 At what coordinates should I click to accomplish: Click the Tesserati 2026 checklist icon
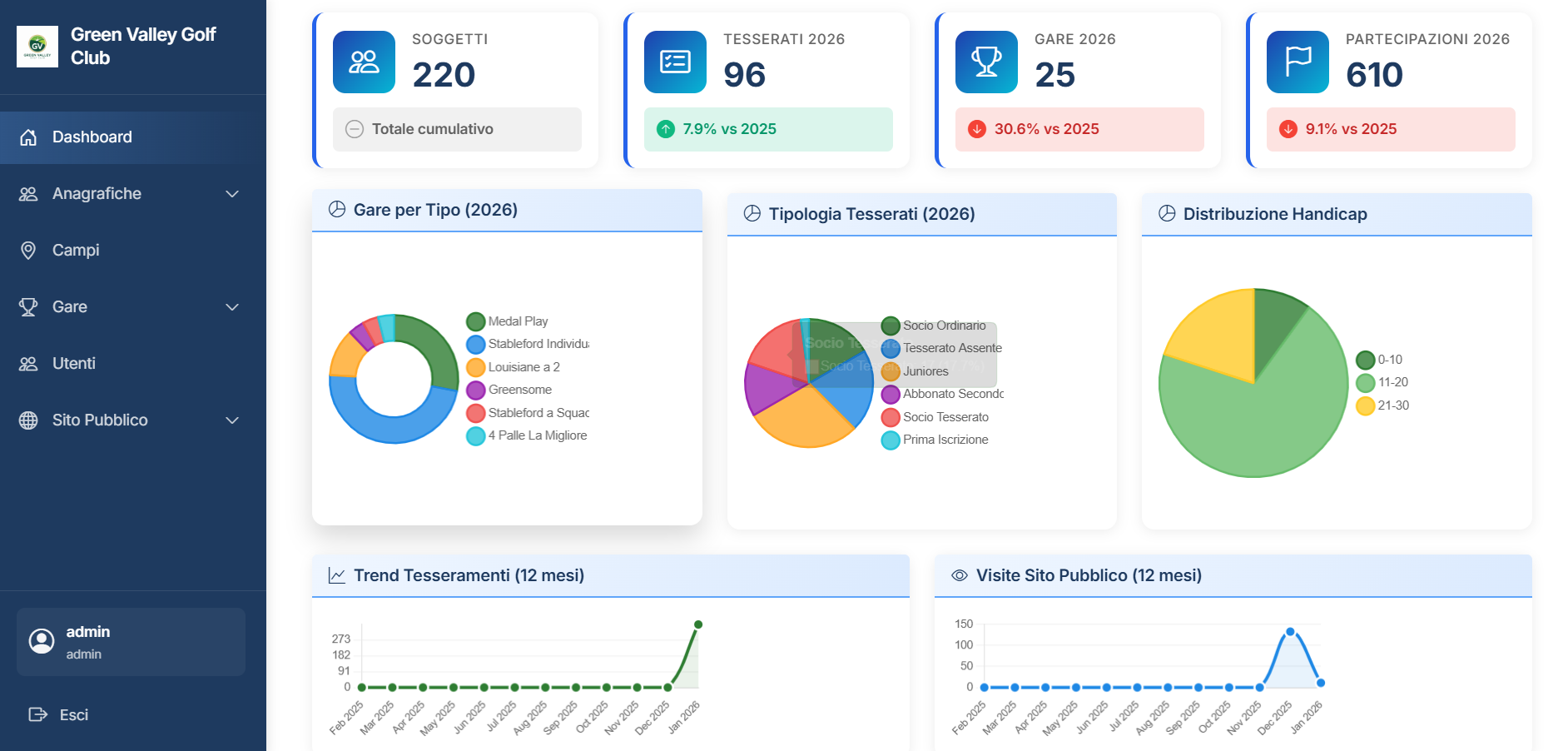[675, 62]
